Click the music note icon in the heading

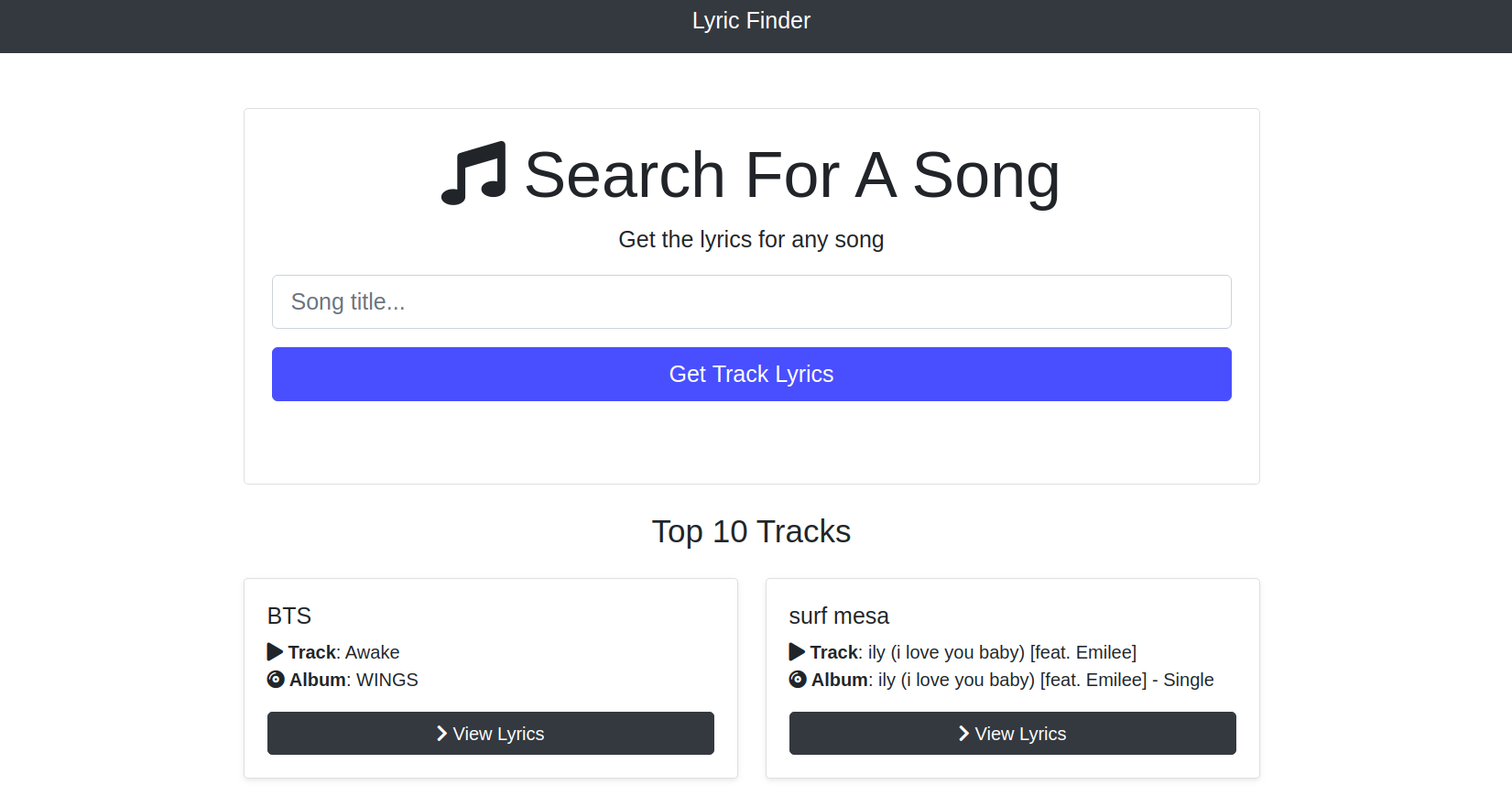click(473, 173)
